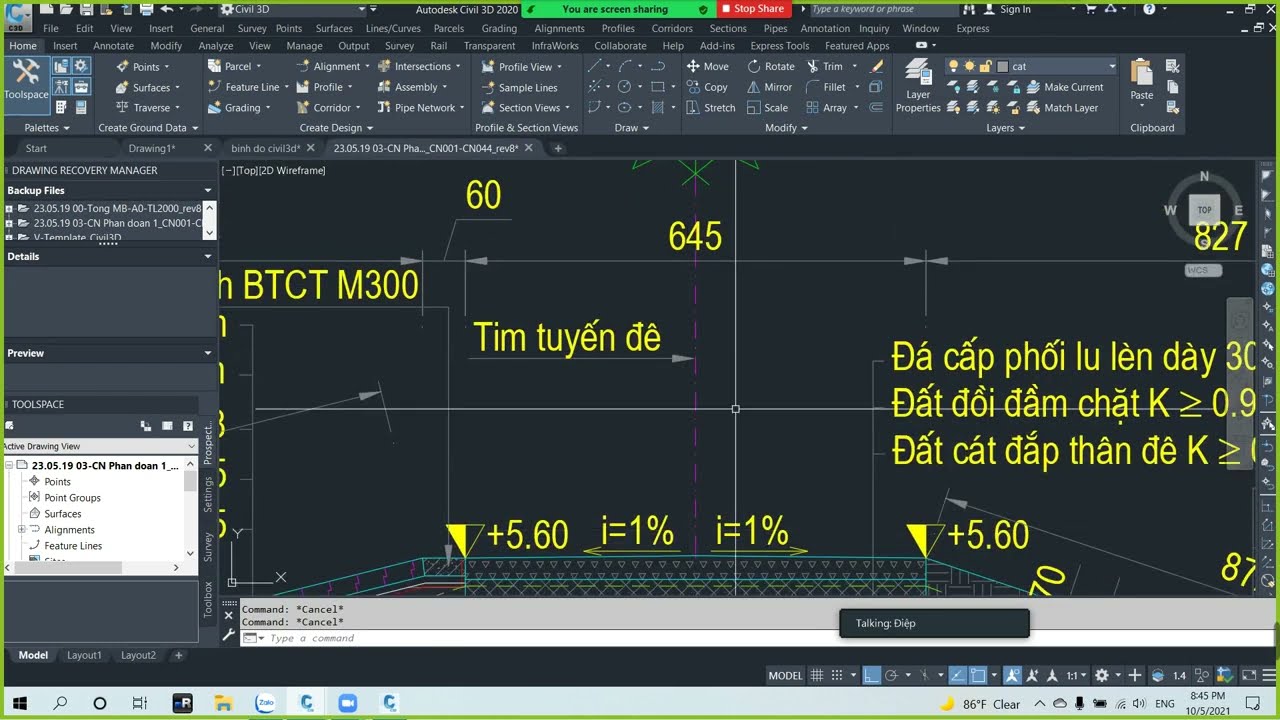1280x720 pixels.
Task: Select the Fillet tool
Action: pos(826,87)
